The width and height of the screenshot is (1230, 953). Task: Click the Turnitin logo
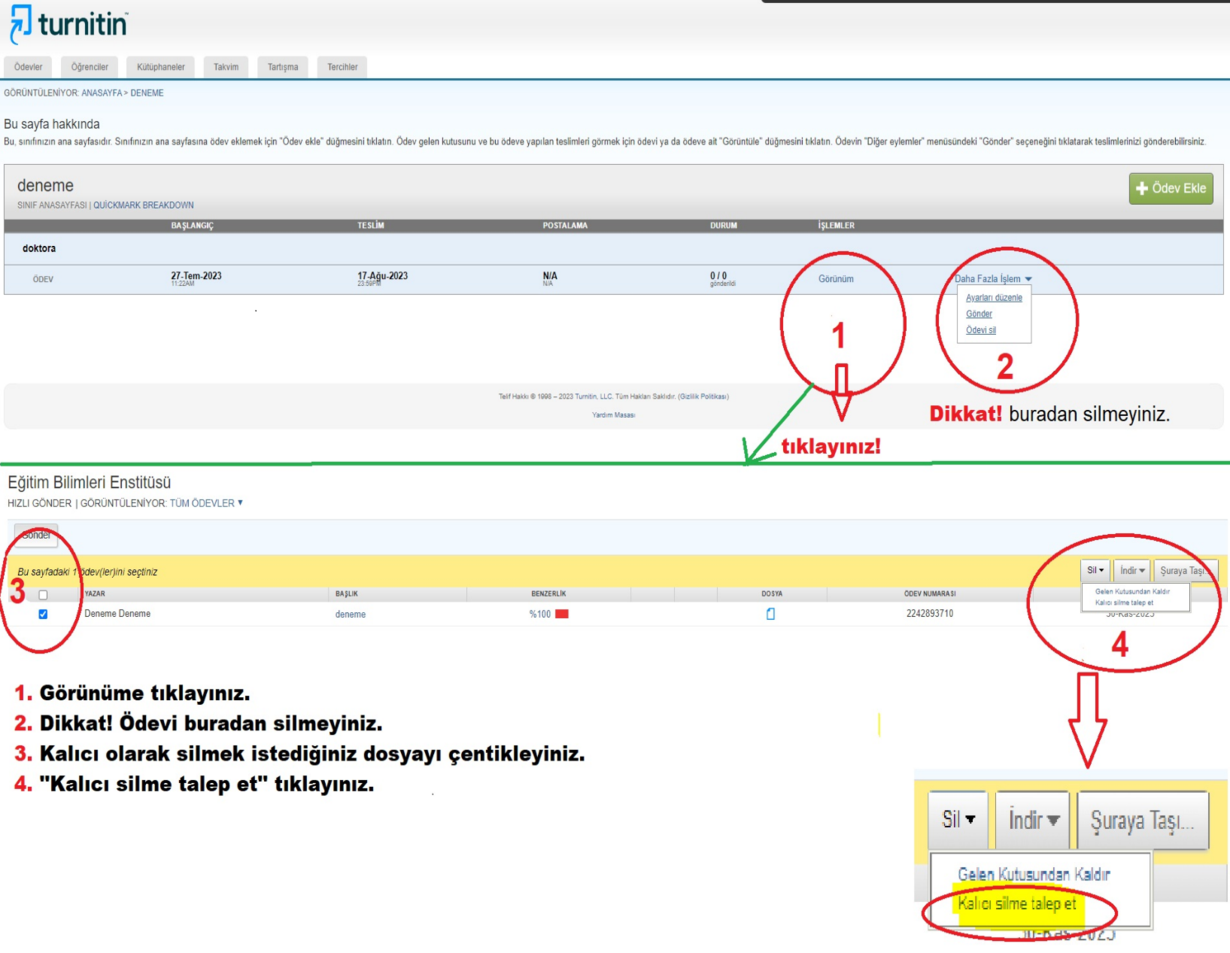click(68, 25)
